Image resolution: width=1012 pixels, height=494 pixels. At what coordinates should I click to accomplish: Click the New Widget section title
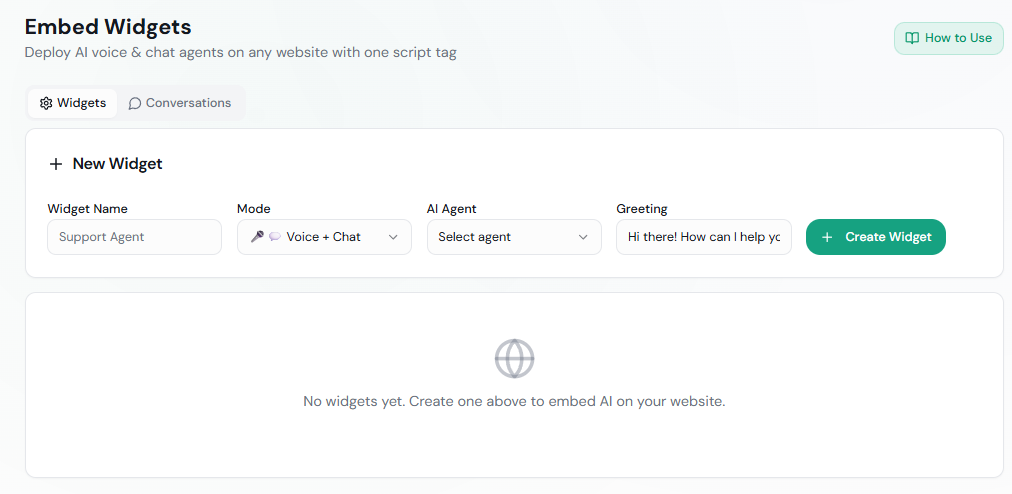pyautogui.click(x=117, y=164)
